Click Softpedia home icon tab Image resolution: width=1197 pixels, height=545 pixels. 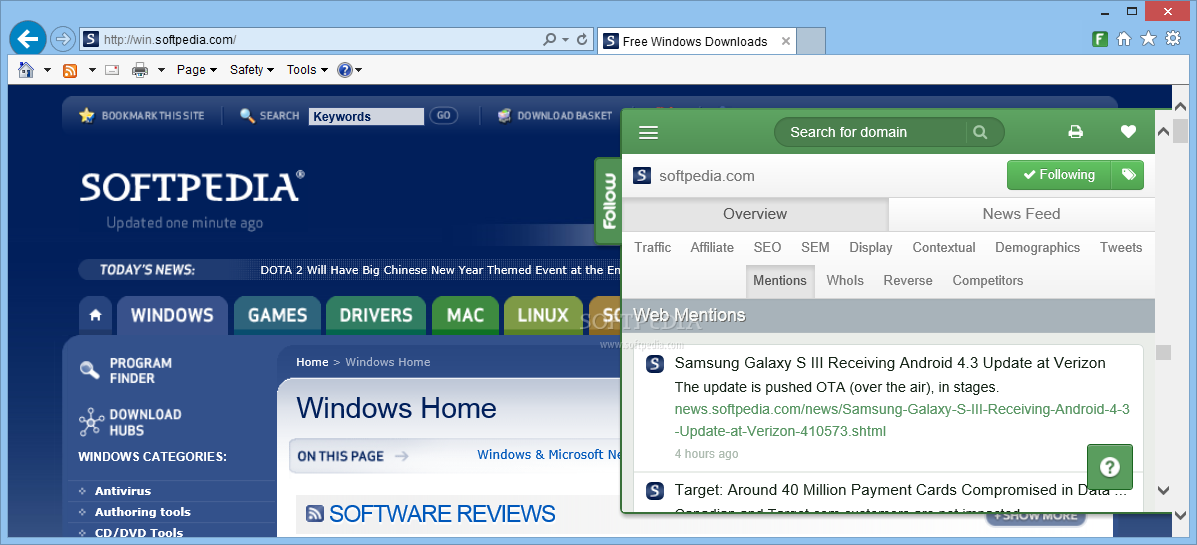95,315
